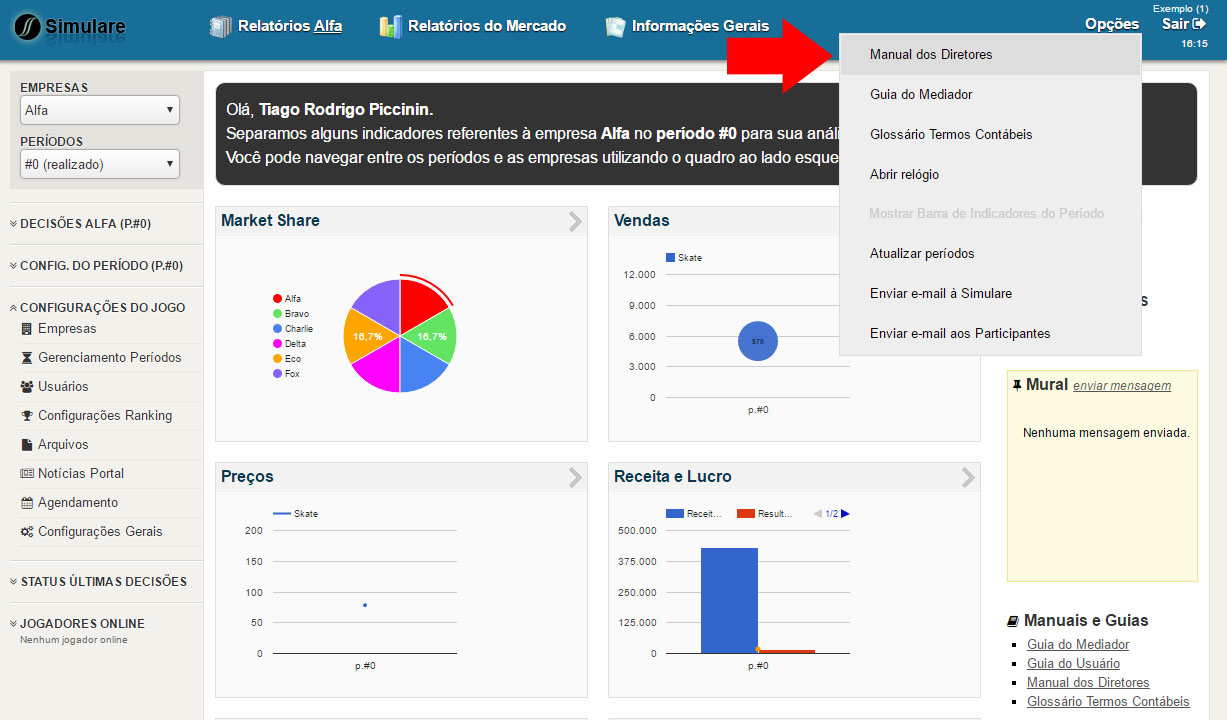The image size is (1227, 720).
Task: Click the Nenhuma mensagem enviada text
Action: (x=1106, y=433)
